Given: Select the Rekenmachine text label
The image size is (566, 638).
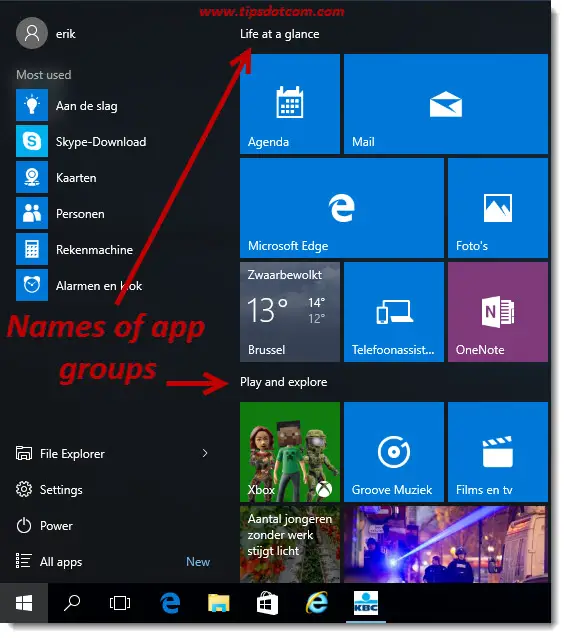Looking at the screenshot, I should pos(94,249).
